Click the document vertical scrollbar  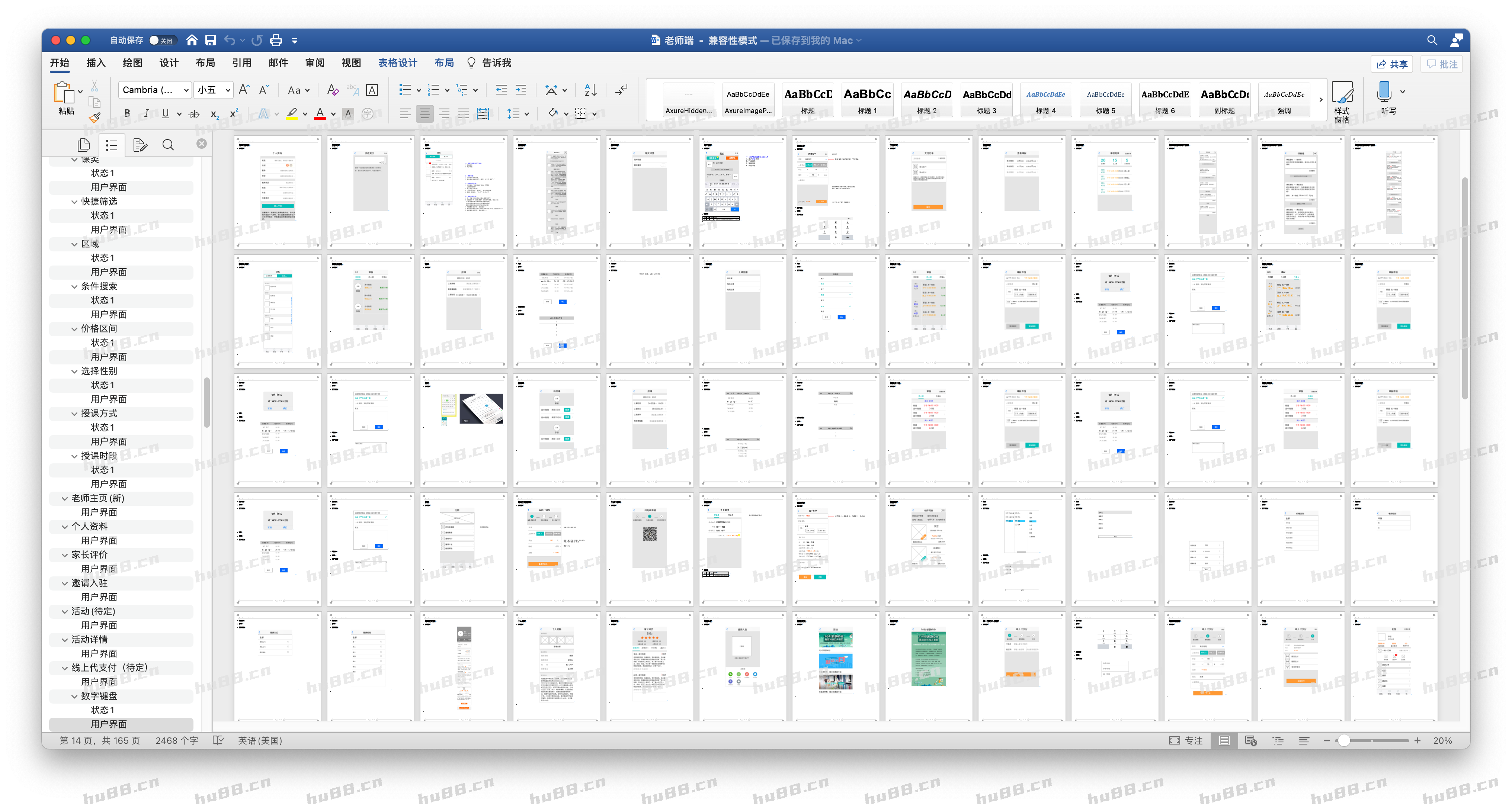tap(1464, 287)
